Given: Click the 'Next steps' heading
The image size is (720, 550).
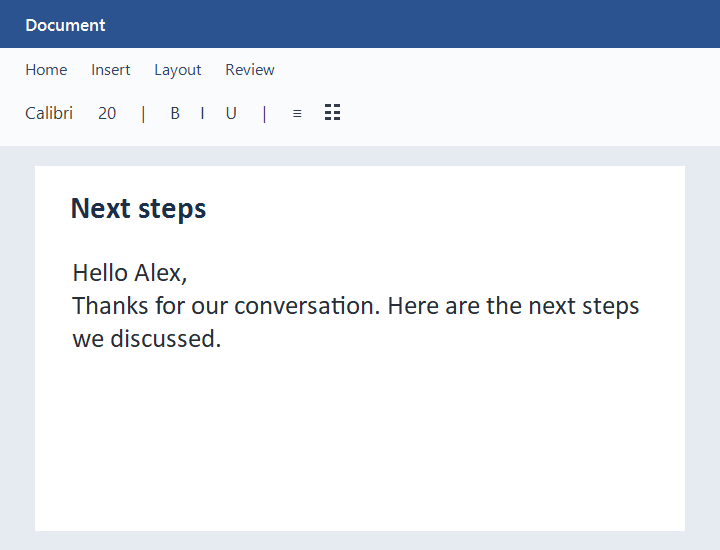Looking at the screenshot, I should click(x=138, y=209).
